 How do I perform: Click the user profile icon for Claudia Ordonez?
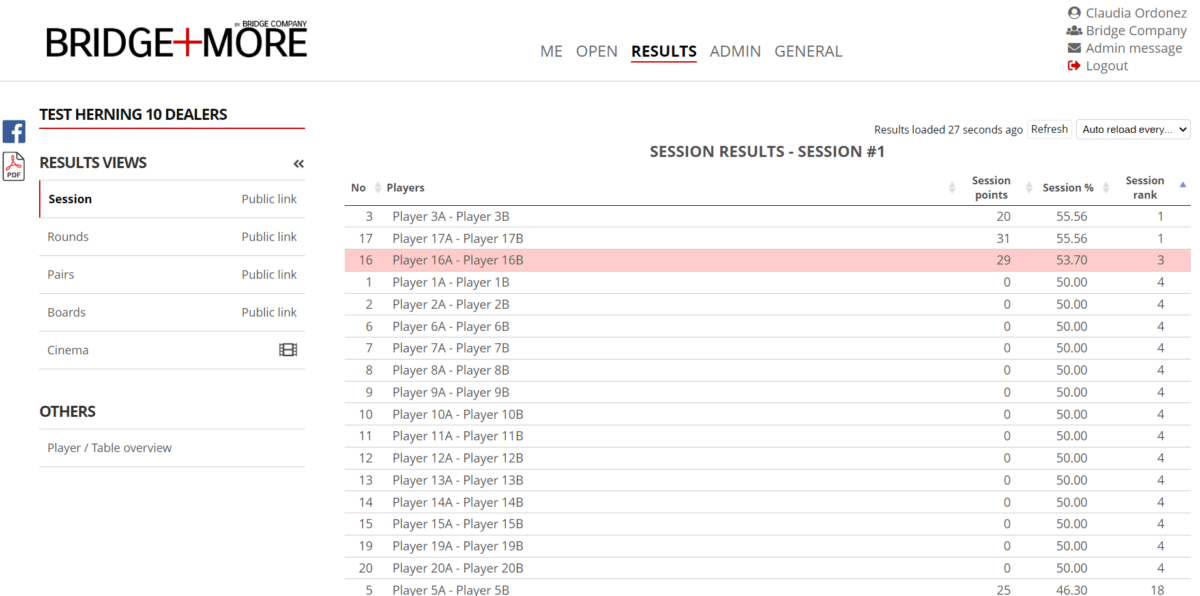pos(1074,13)
